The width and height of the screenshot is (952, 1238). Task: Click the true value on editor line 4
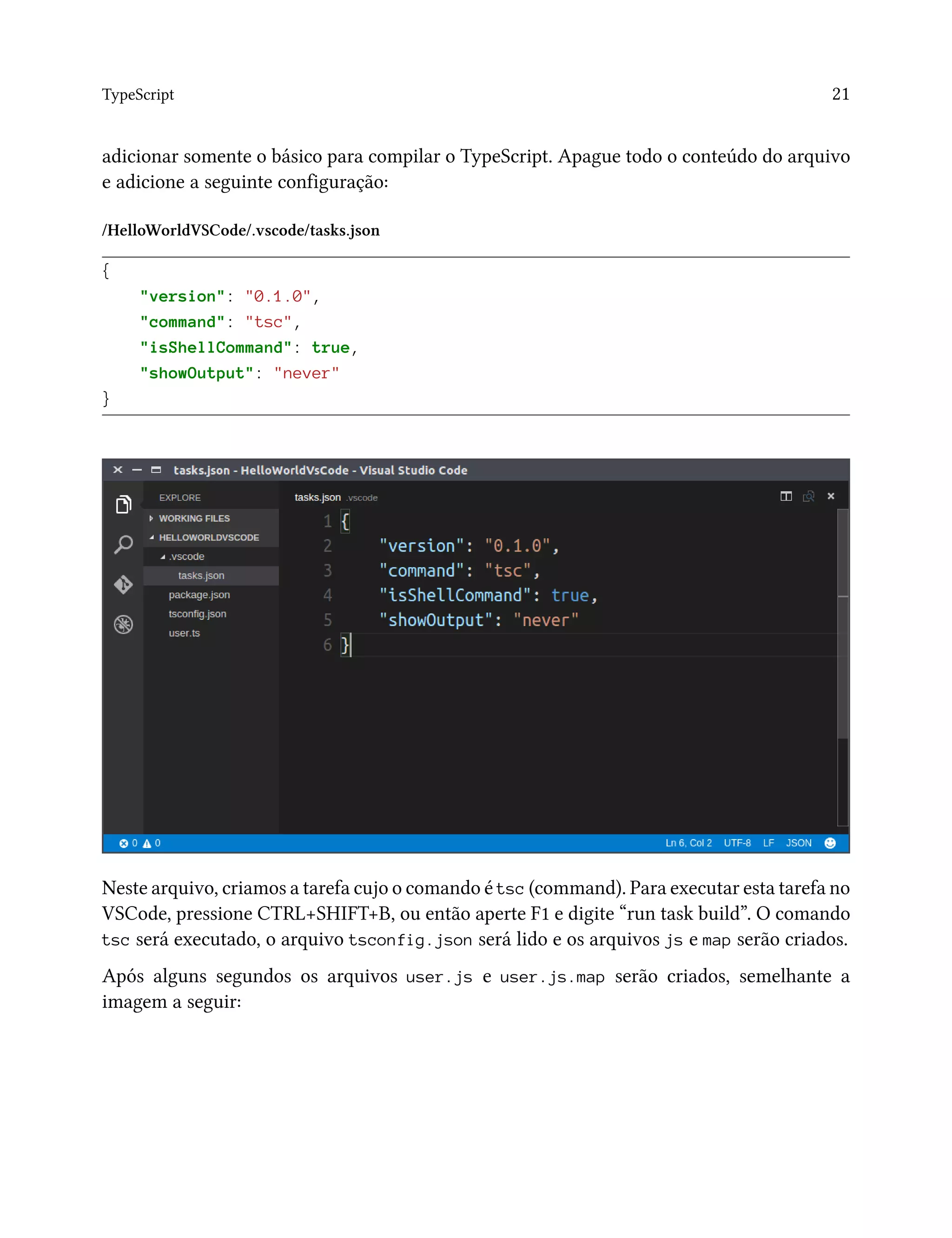click(570, 596)
